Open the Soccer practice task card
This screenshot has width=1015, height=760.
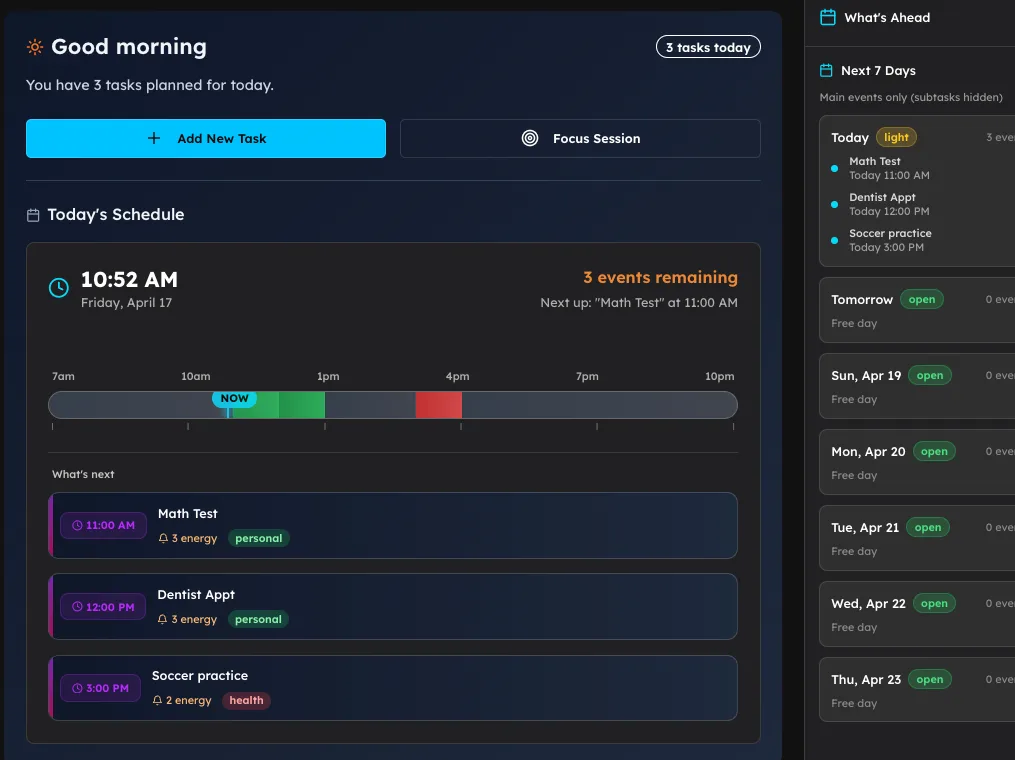click(393, 688)
